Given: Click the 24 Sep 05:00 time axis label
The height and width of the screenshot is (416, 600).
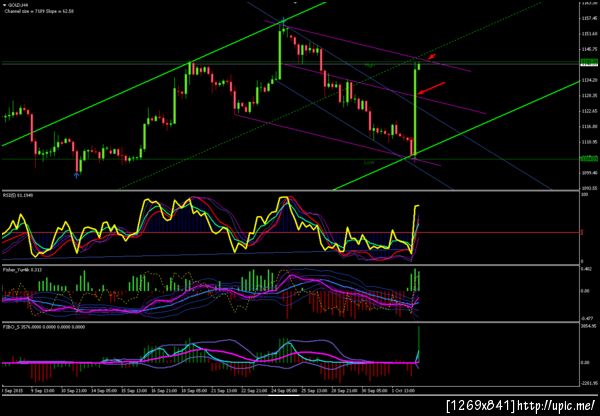Looking at the screenshot, I should click(284, 391).
